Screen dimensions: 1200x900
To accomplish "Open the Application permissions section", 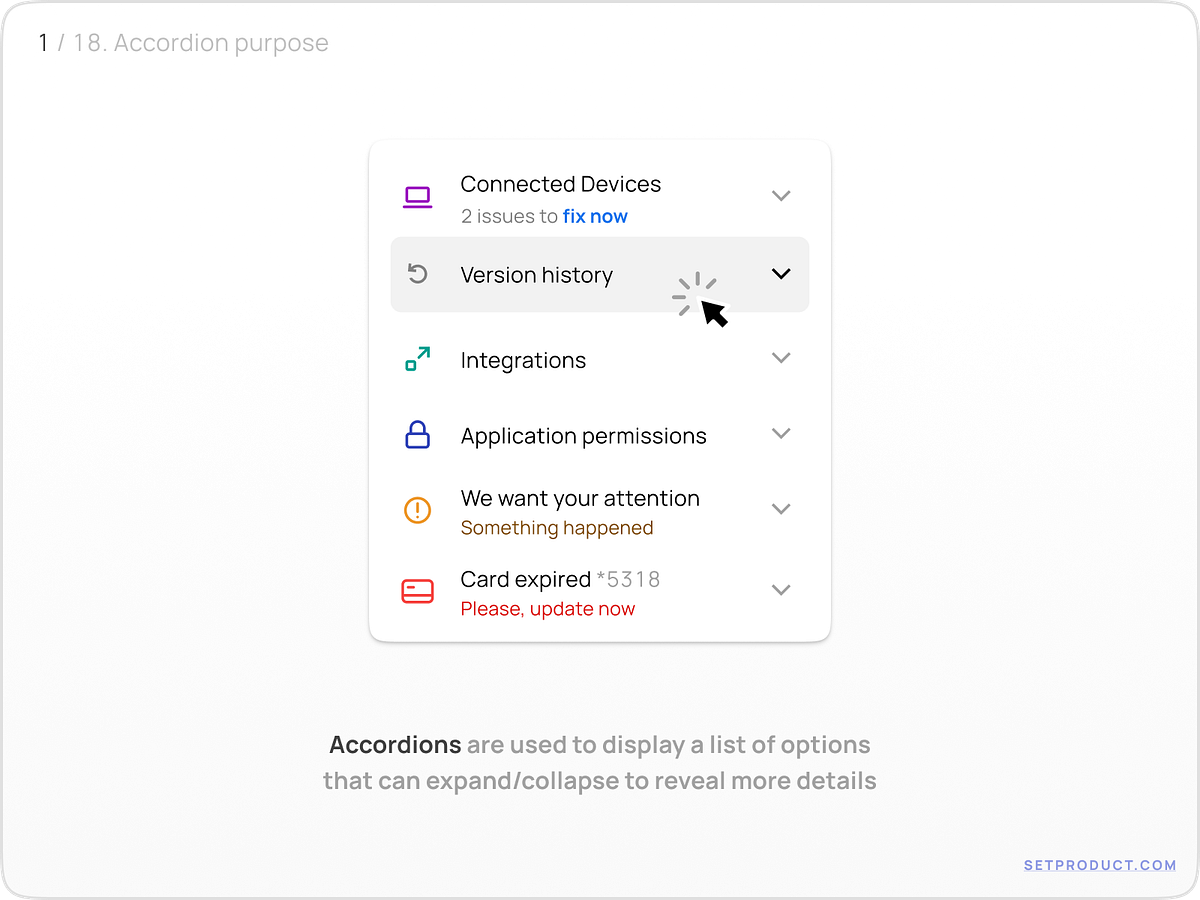I will click(781, 434).
